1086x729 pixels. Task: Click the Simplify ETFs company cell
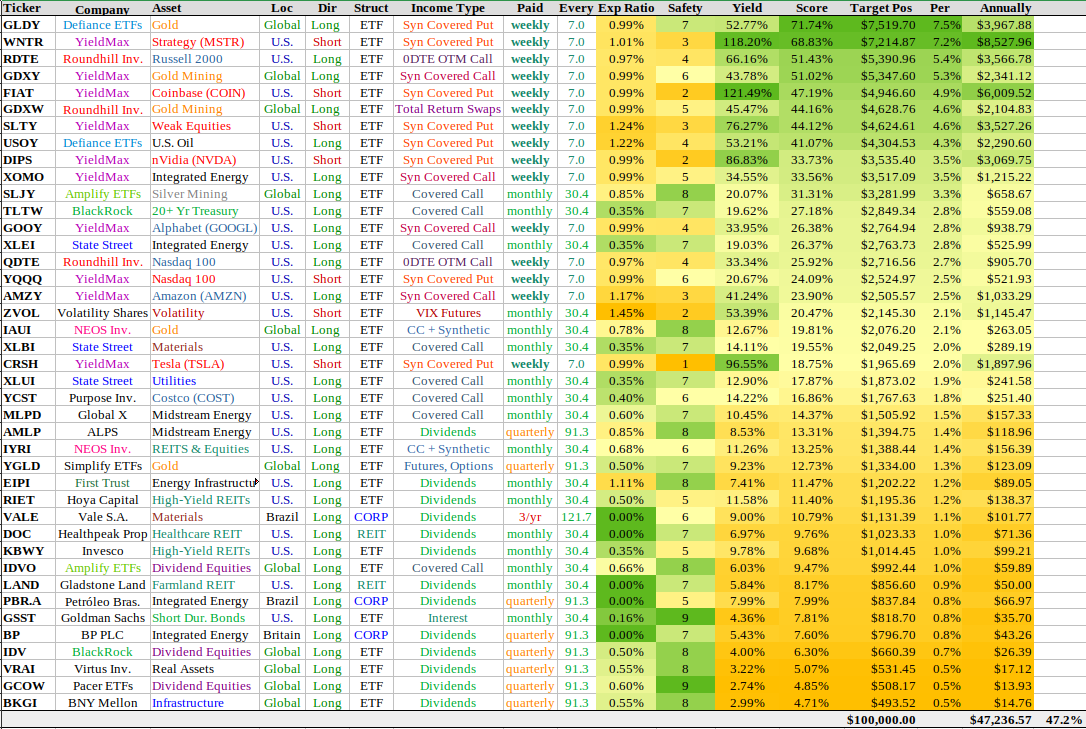pyautogui.click(x=103, y=466)
